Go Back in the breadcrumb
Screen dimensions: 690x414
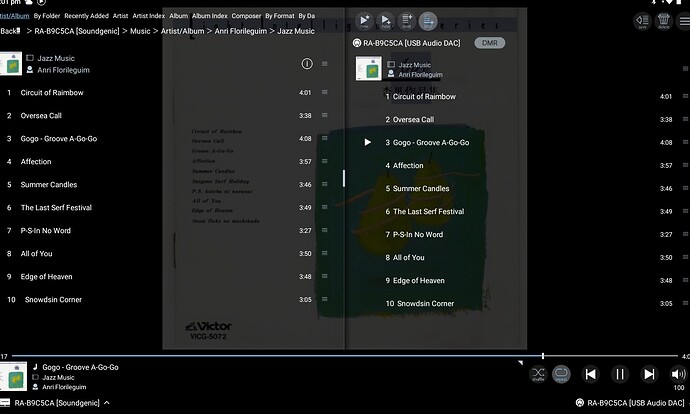click(10, 31)
